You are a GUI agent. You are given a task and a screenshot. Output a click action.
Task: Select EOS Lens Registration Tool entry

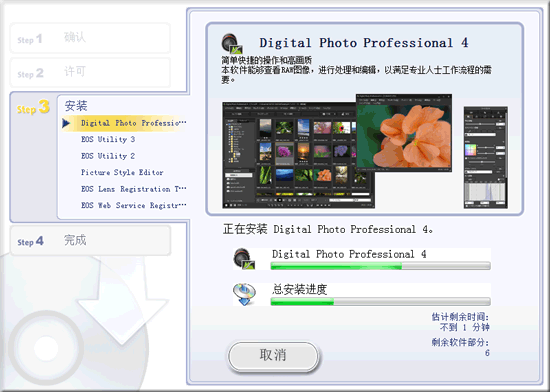click(133, 189)
